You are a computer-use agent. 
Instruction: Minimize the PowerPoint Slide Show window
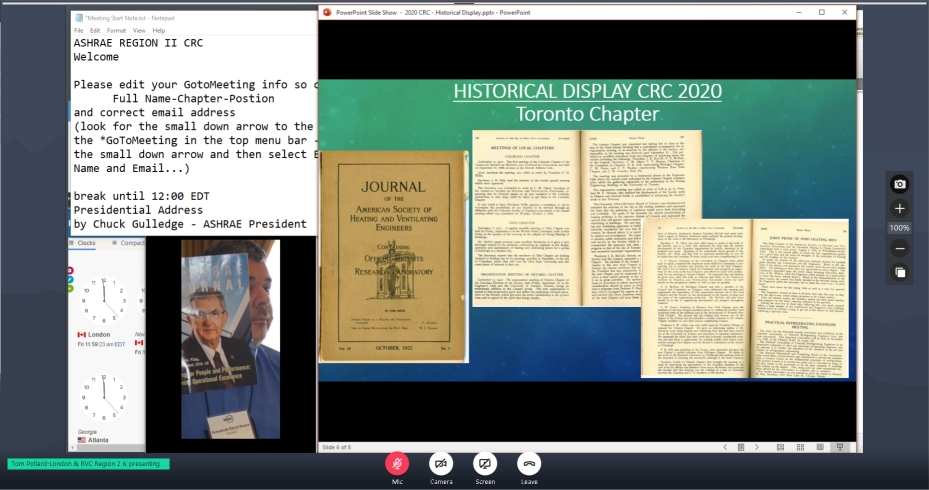click(799, 12)
